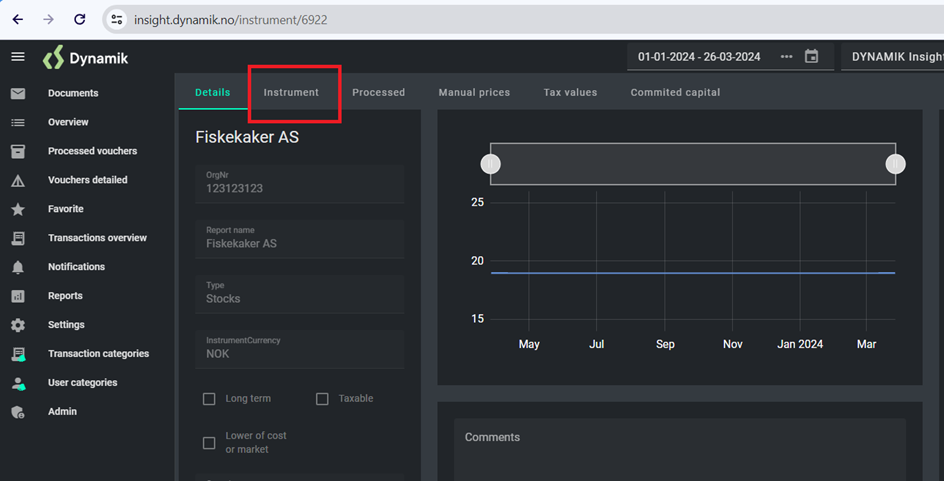The height and width of the screenshot is (481, 944).
Task: Click the Vouchers detailed warning icon
Action: [x=18, y=181]
